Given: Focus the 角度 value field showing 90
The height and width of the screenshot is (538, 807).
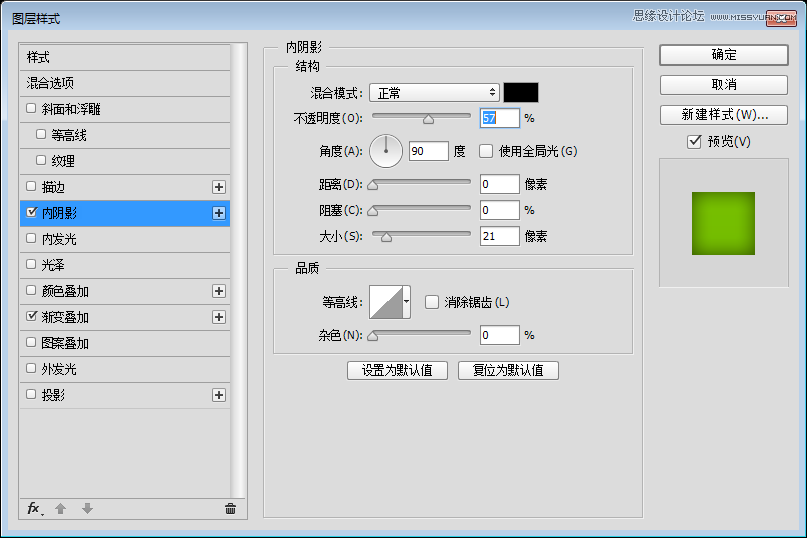Looking at the screenshot, I should coord(429,151).
